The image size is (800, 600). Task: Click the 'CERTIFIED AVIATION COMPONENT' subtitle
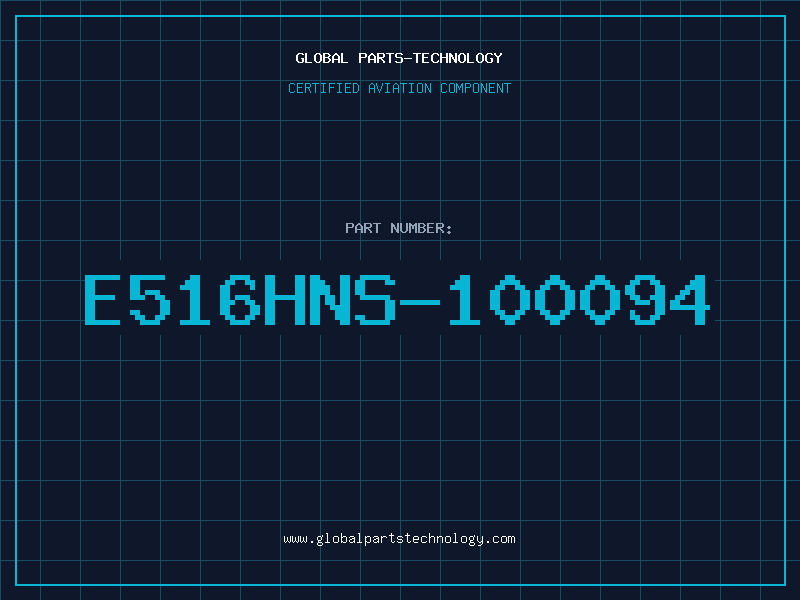(x=399, y=88)
